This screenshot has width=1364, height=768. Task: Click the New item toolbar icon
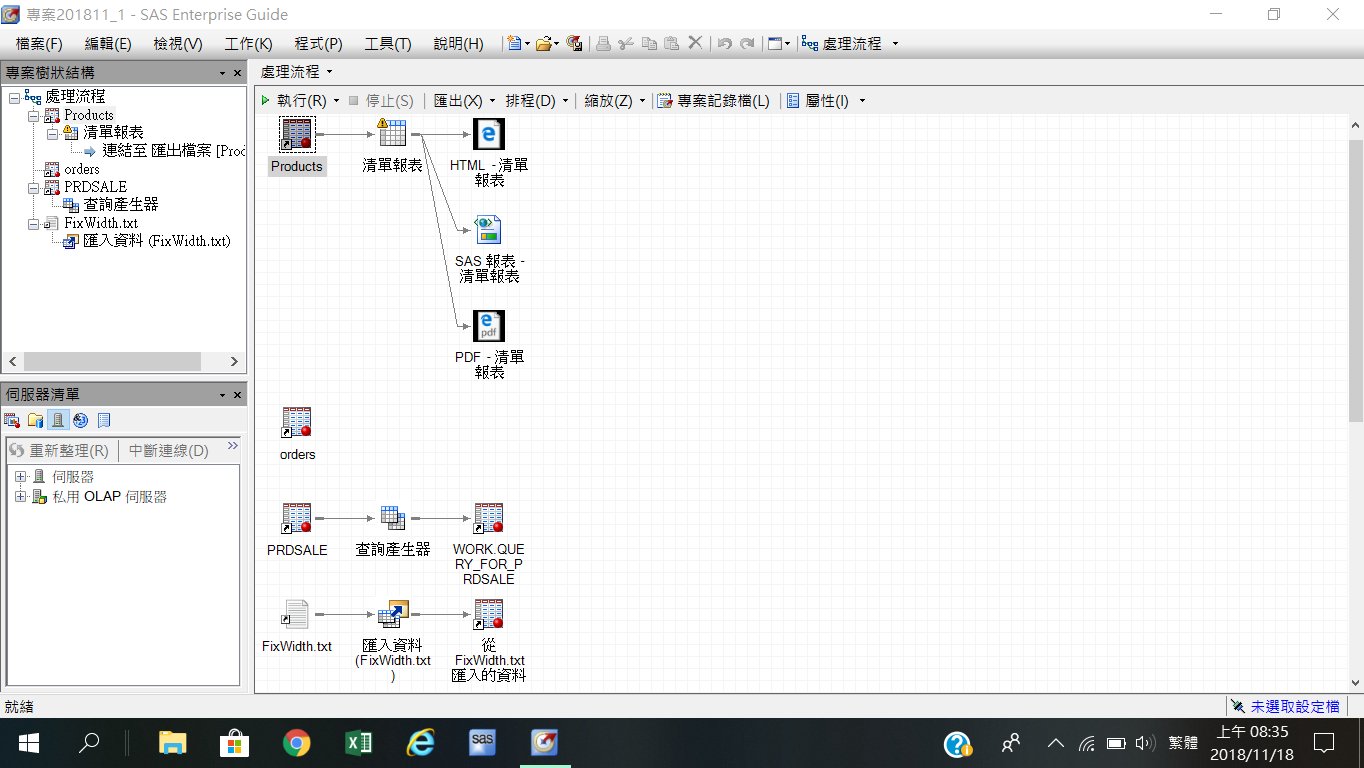pos(513,44)
